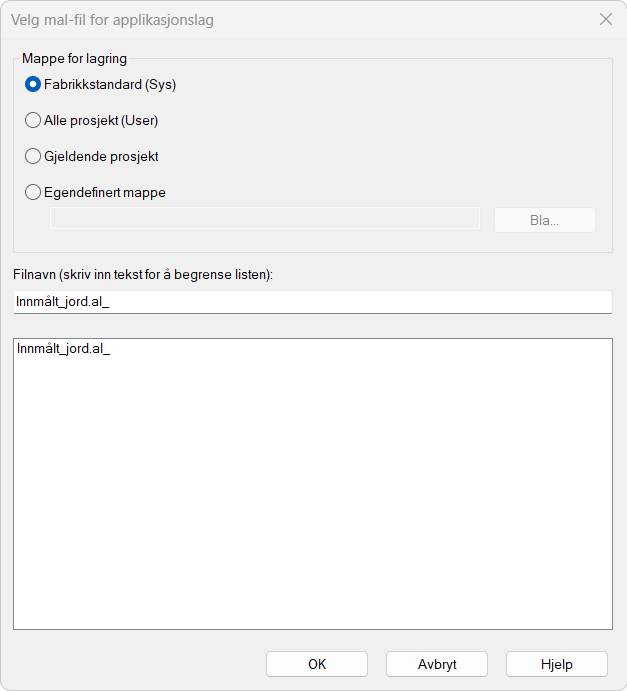This screenshot has width=627, height=691.
Task: Close the dialog with the X icon
Action: tap(605, 19)
